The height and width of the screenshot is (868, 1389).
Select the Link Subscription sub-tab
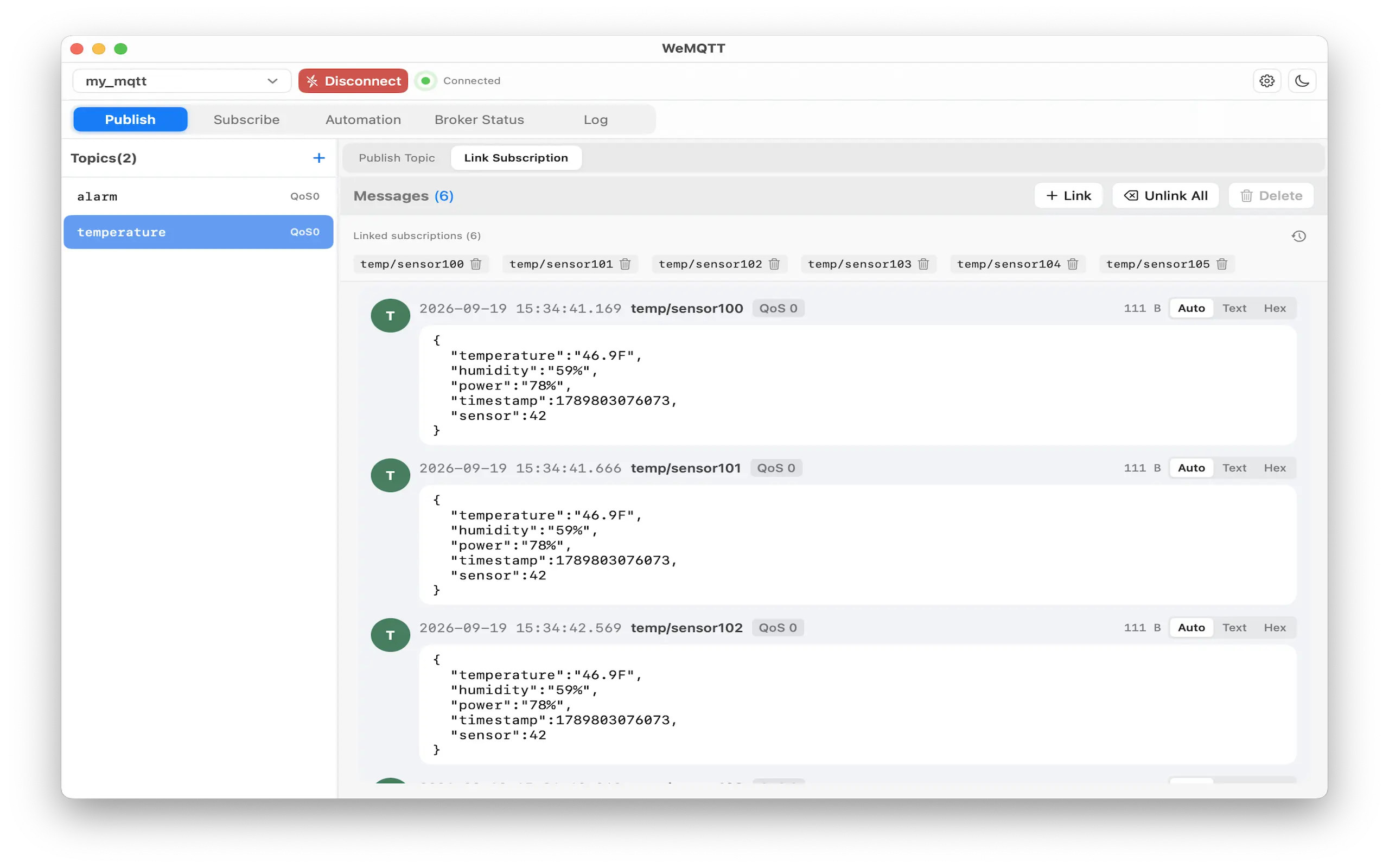(x=516, y=158)
